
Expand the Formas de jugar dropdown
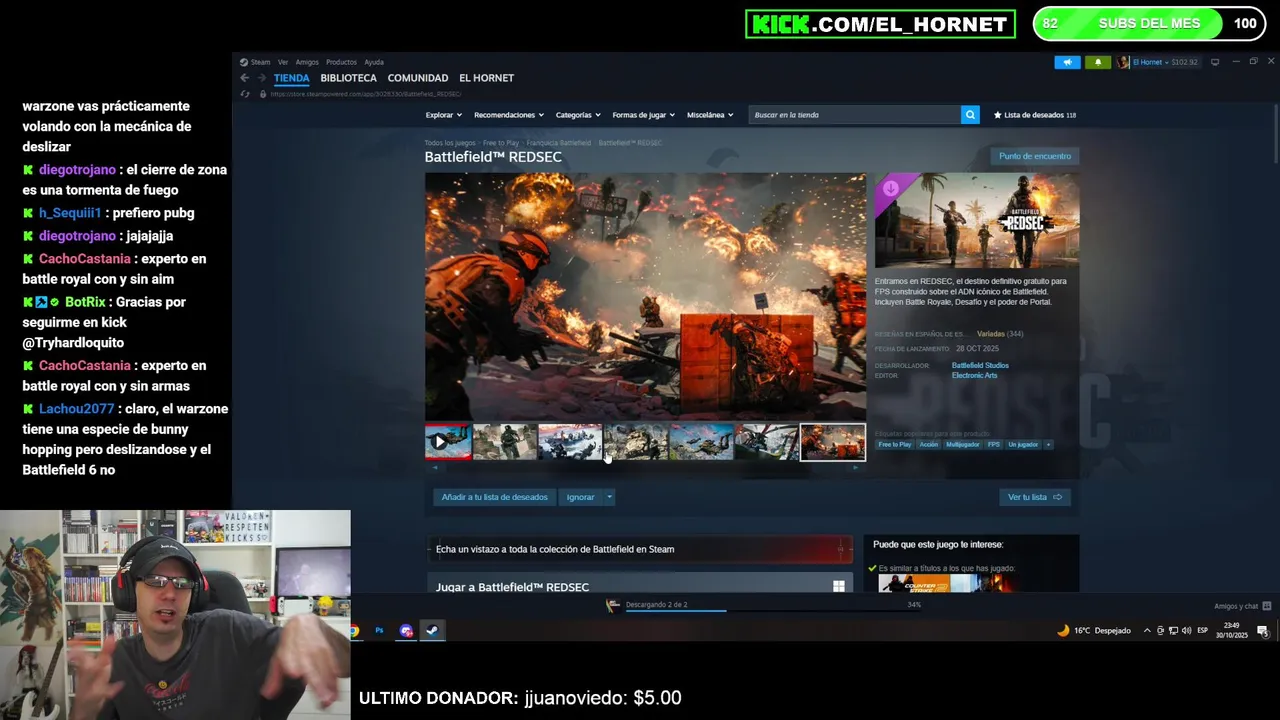pos(643,115)
